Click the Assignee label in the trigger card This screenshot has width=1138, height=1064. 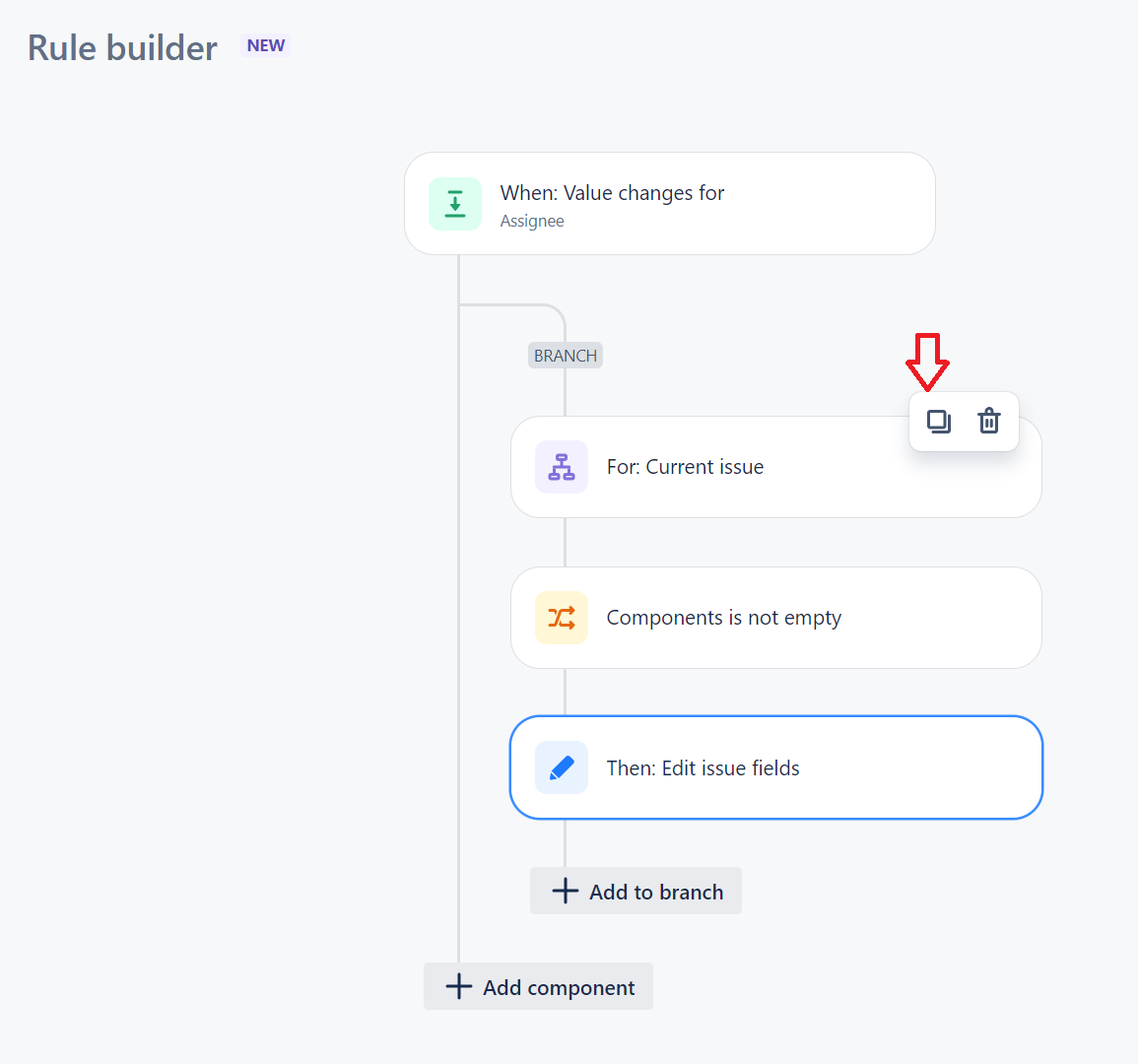[x=532, y=221]
